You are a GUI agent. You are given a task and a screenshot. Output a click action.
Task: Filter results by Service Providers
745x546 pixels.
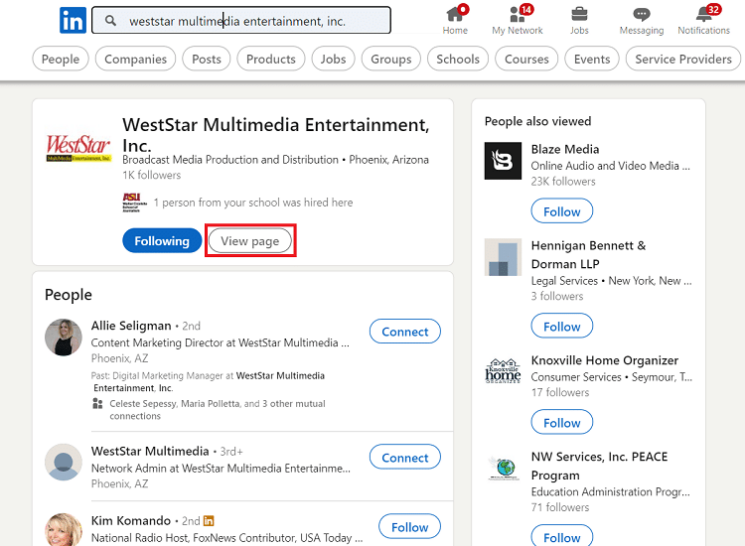coord(683,59)
